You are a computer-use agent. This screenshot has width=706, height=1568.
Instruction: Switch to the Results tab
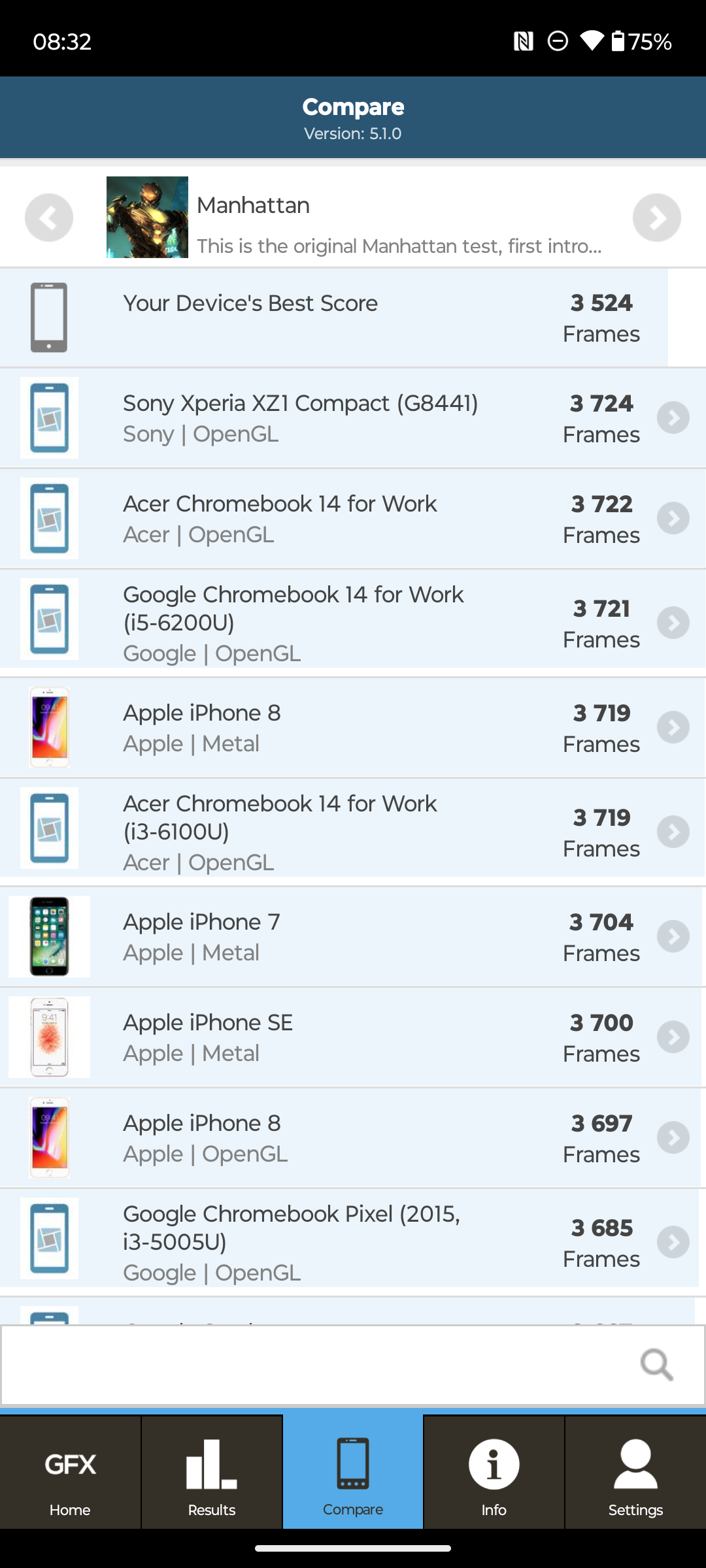(x=212, y=1474)
